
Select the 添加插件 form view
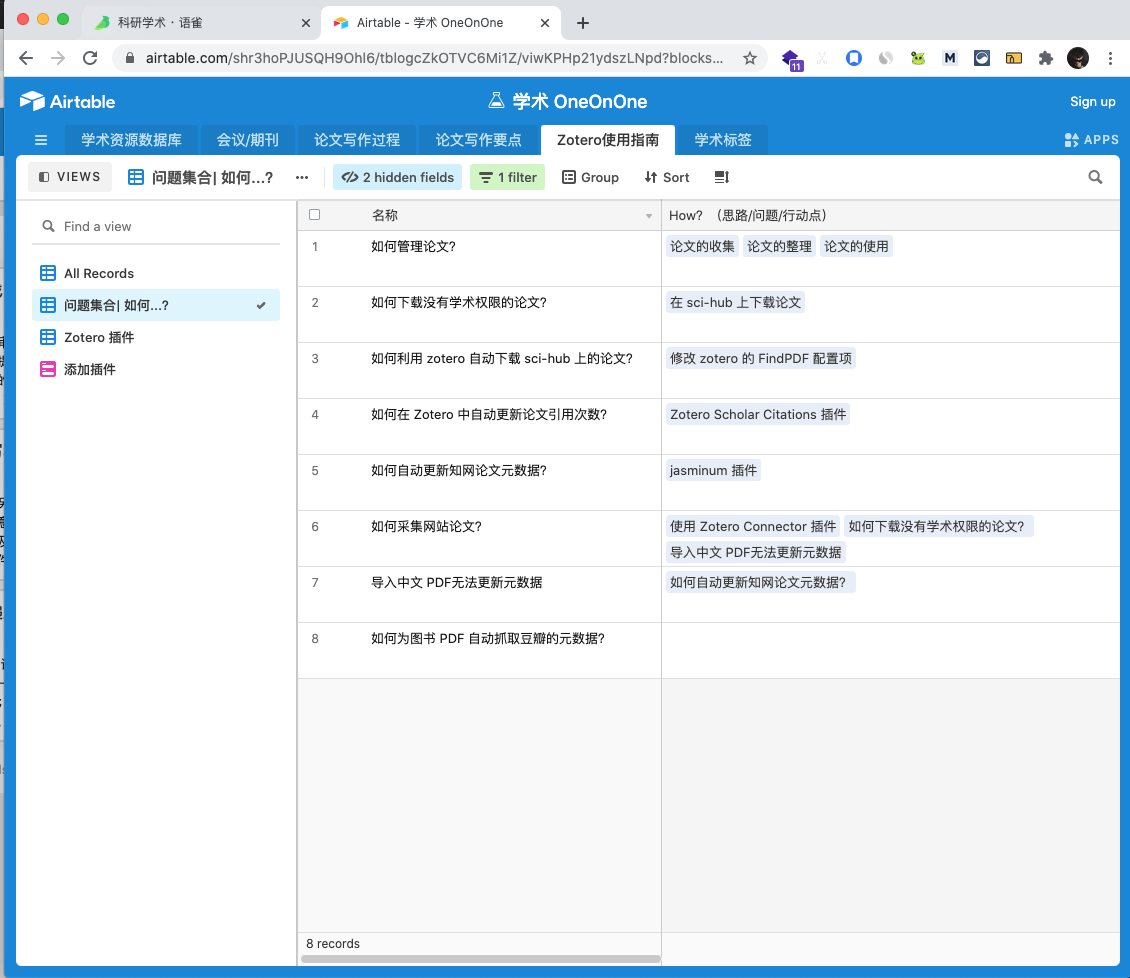pos(156,369)
